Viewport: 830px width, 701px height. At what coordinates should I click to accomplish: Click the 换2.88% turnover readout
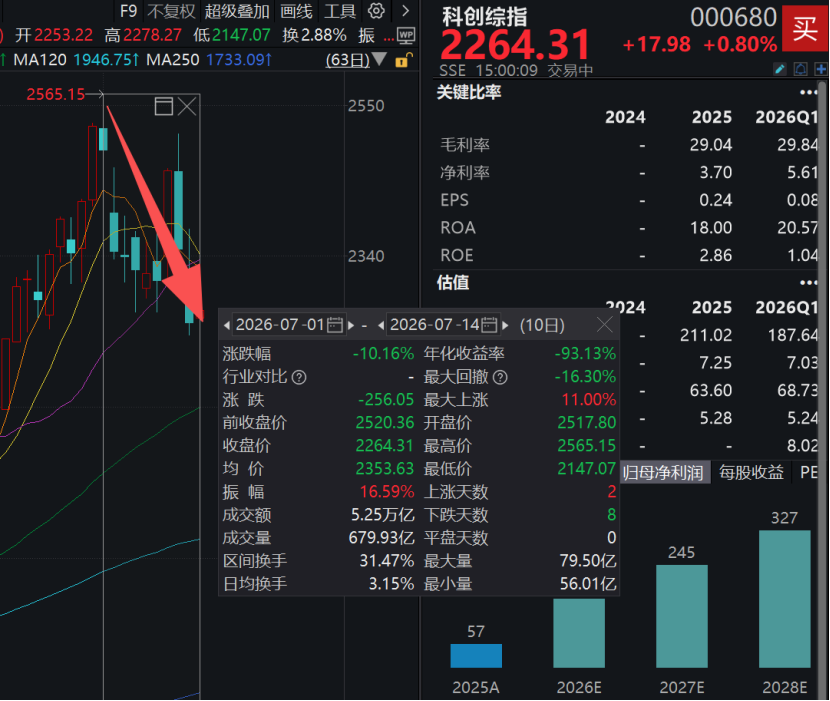point(314,35)
